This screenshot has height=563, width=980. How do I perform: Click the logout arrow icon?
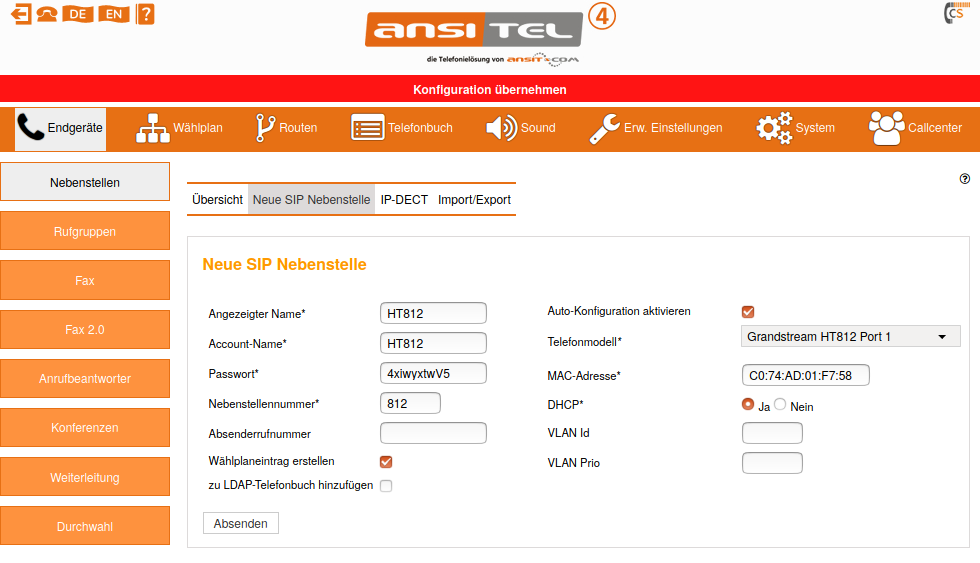coord(21,14)
